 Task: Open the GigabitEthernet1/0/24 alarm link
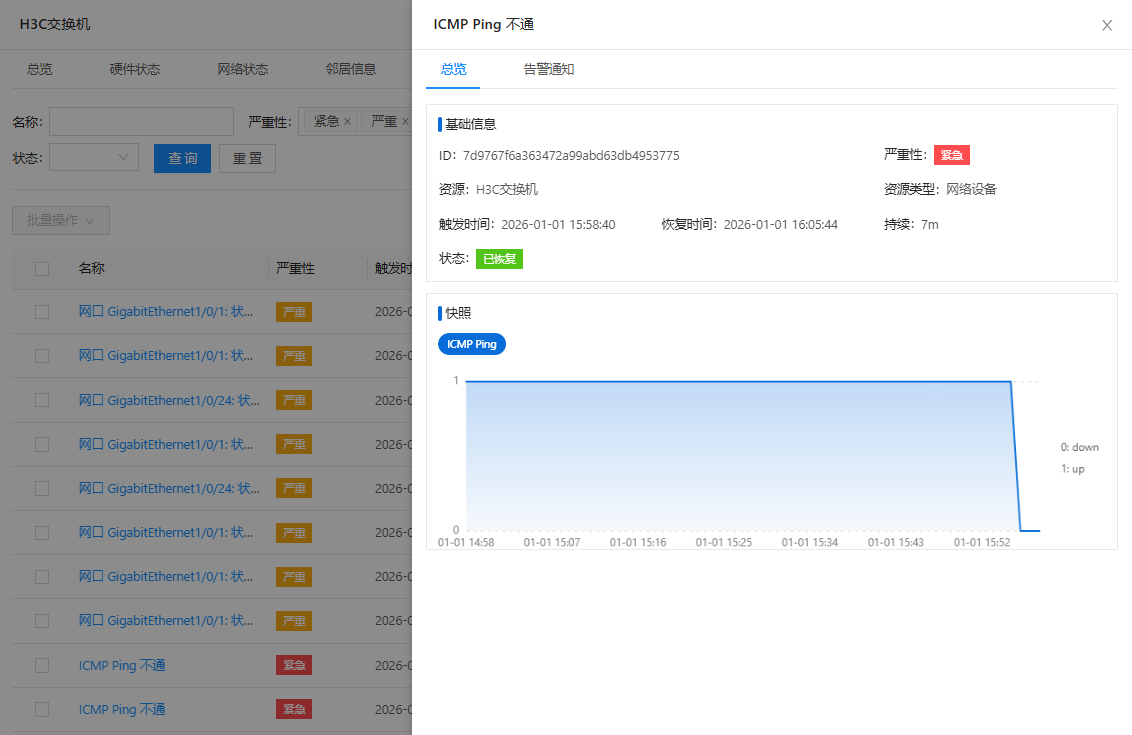click(x=169, y=400)
